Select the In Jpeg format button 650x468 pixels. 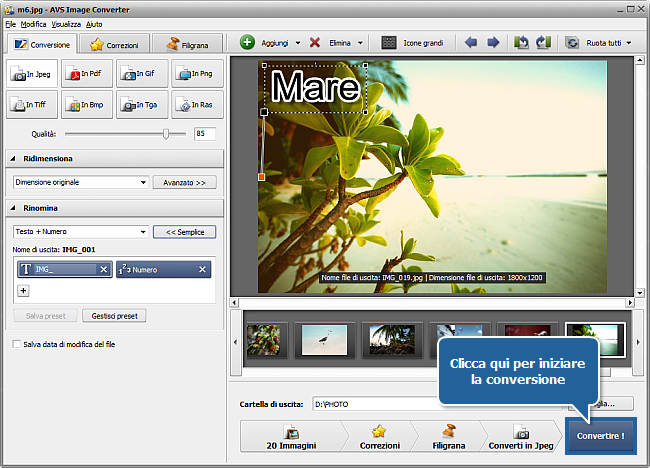coord(32,75)
